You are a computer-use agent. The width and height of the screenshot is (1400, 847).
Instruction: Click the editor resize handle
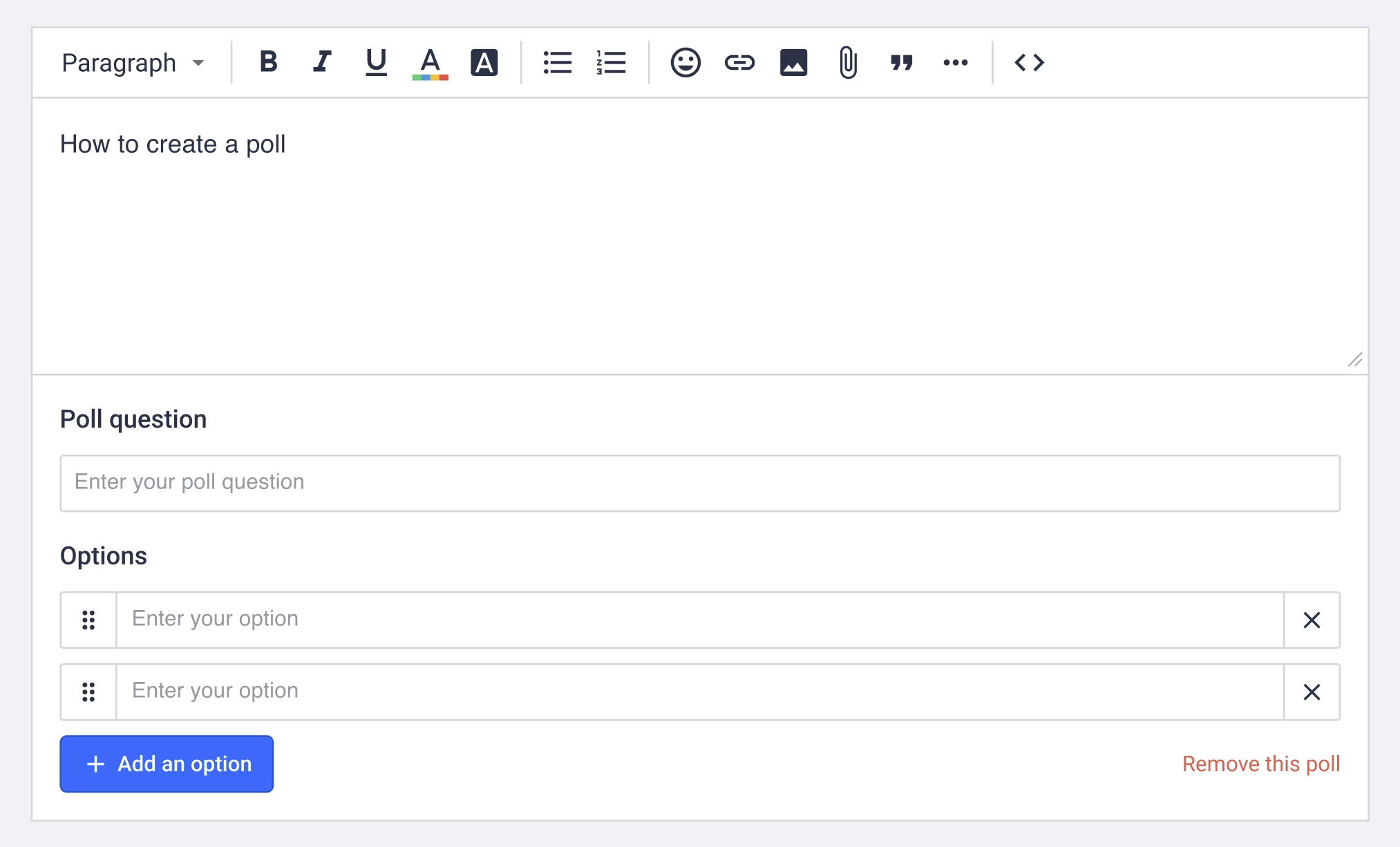point(1355,359)
